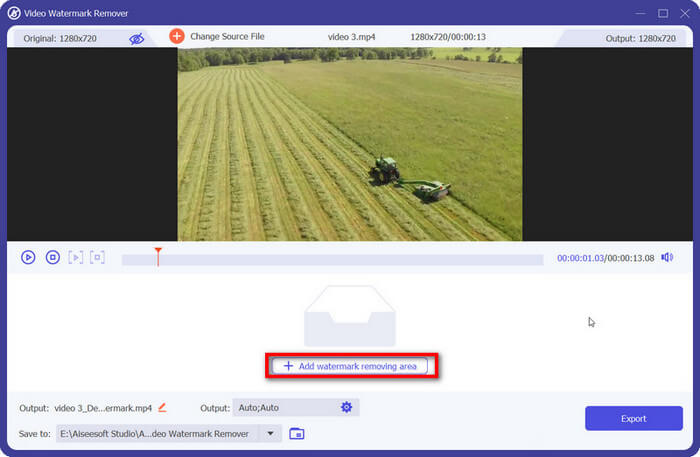700x457 pixels.
Task: Mute the audio with speaker icon
Action: [x=667, y=257]
